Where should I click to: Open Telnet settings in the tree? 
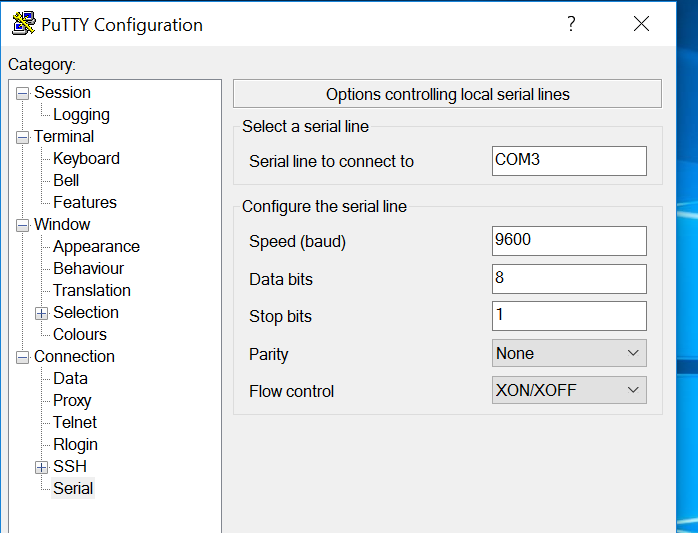75,423
